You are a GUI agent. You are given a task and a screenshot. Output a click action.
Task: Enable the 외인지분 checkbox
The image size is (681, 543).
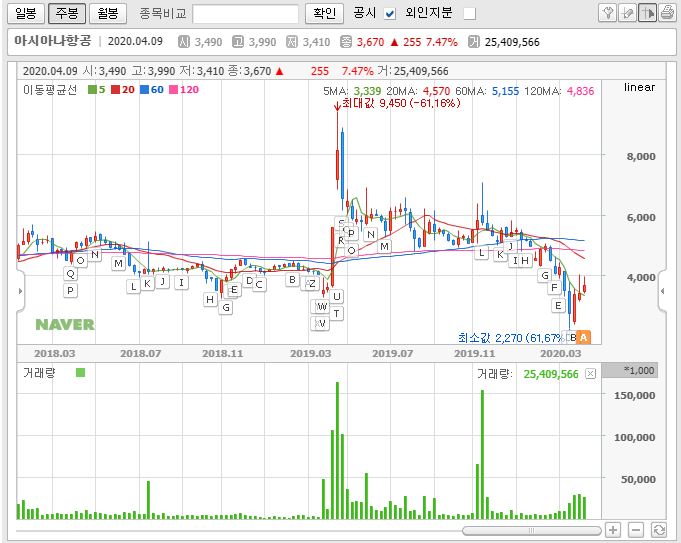coord(469,14)
